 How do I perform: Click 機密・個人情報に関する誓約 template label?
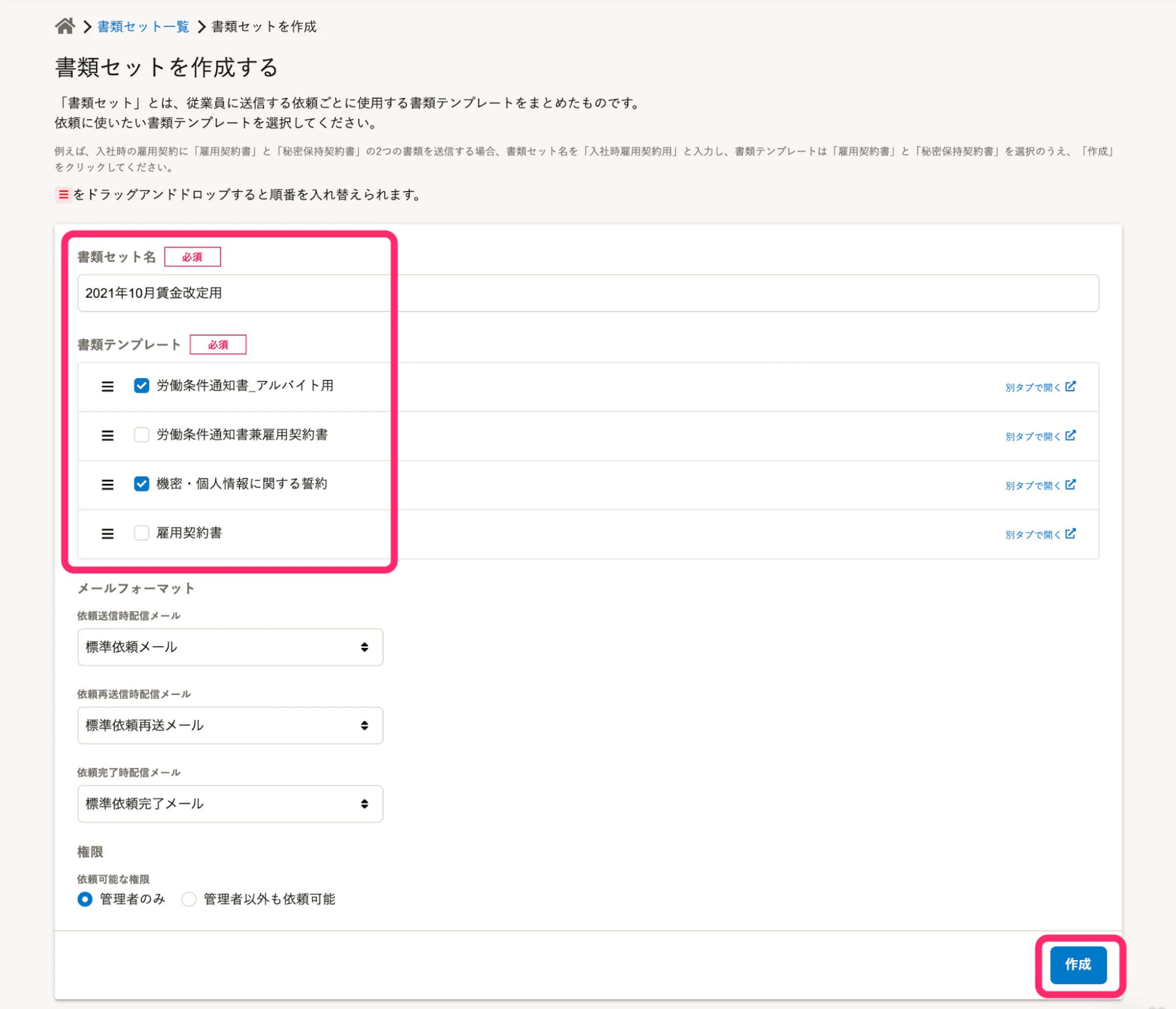(242, 483)
